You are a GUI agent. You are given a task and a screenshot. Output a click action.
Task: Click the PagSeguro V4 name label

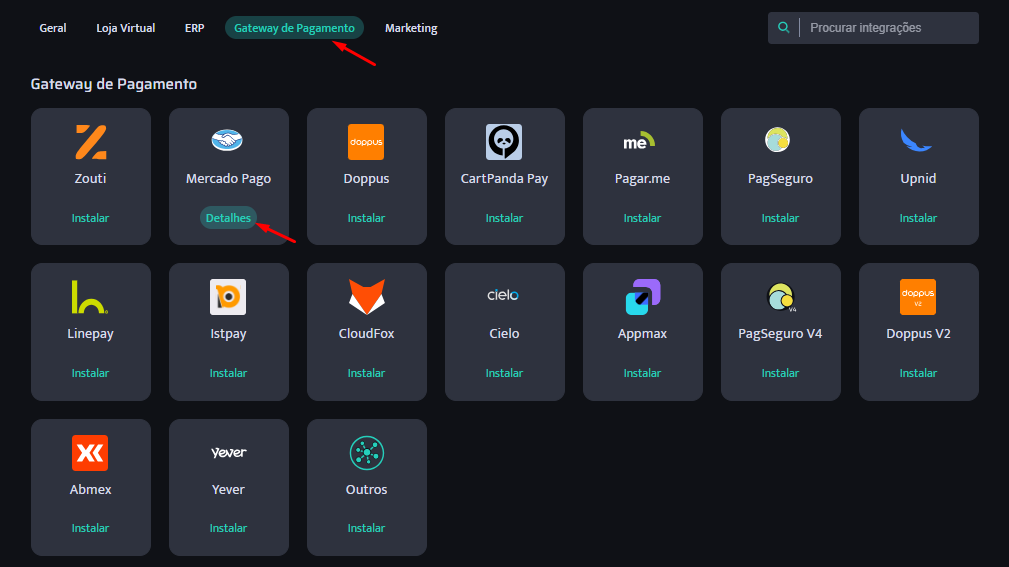tap(780, 334)
